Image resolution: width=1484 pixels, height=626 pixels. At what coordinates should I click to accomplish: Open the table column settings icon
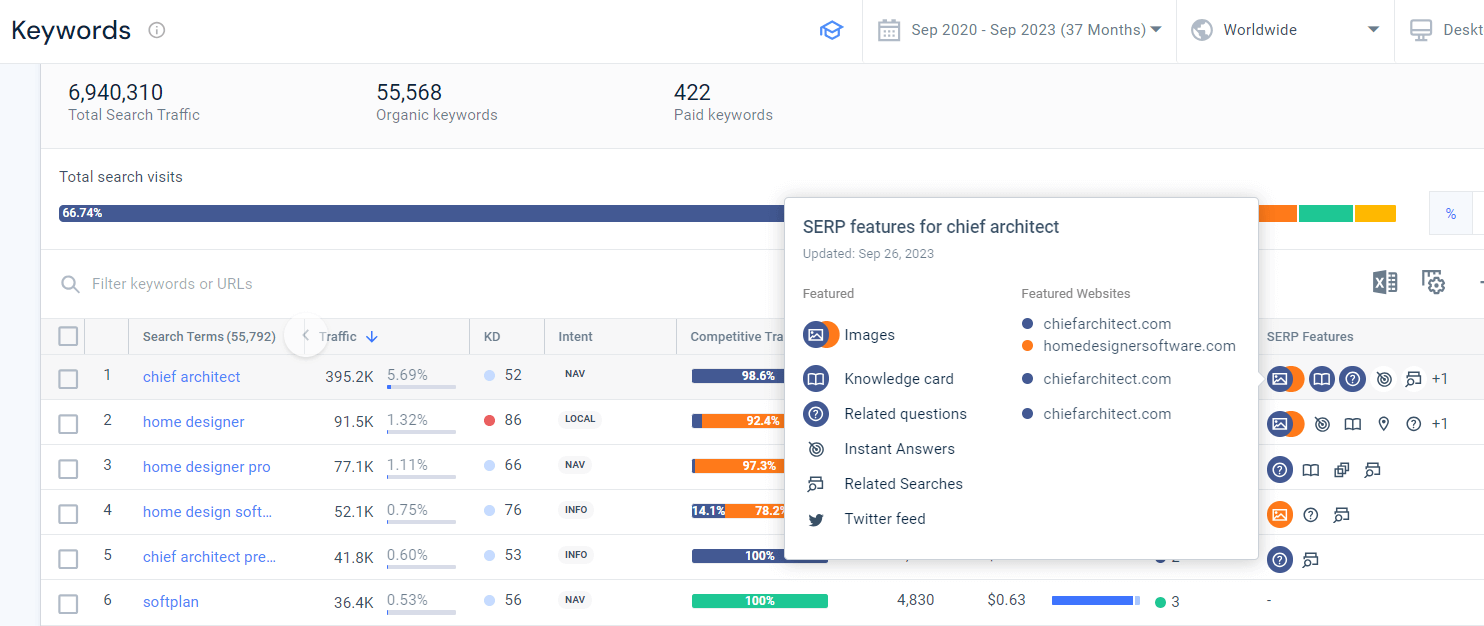coord(1434,283)
